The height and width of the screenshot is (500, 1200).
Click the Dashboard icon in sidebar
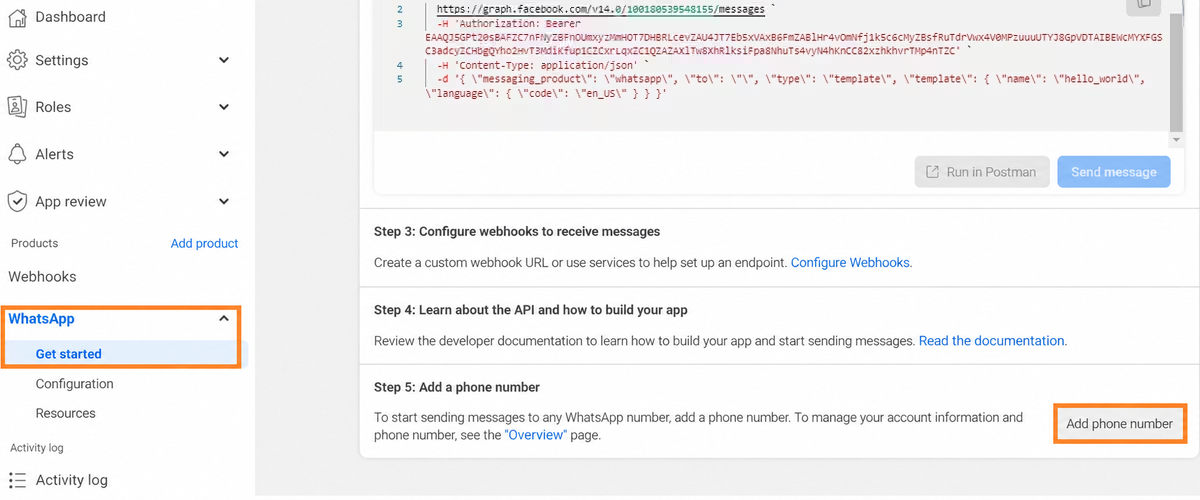(17, 17)
